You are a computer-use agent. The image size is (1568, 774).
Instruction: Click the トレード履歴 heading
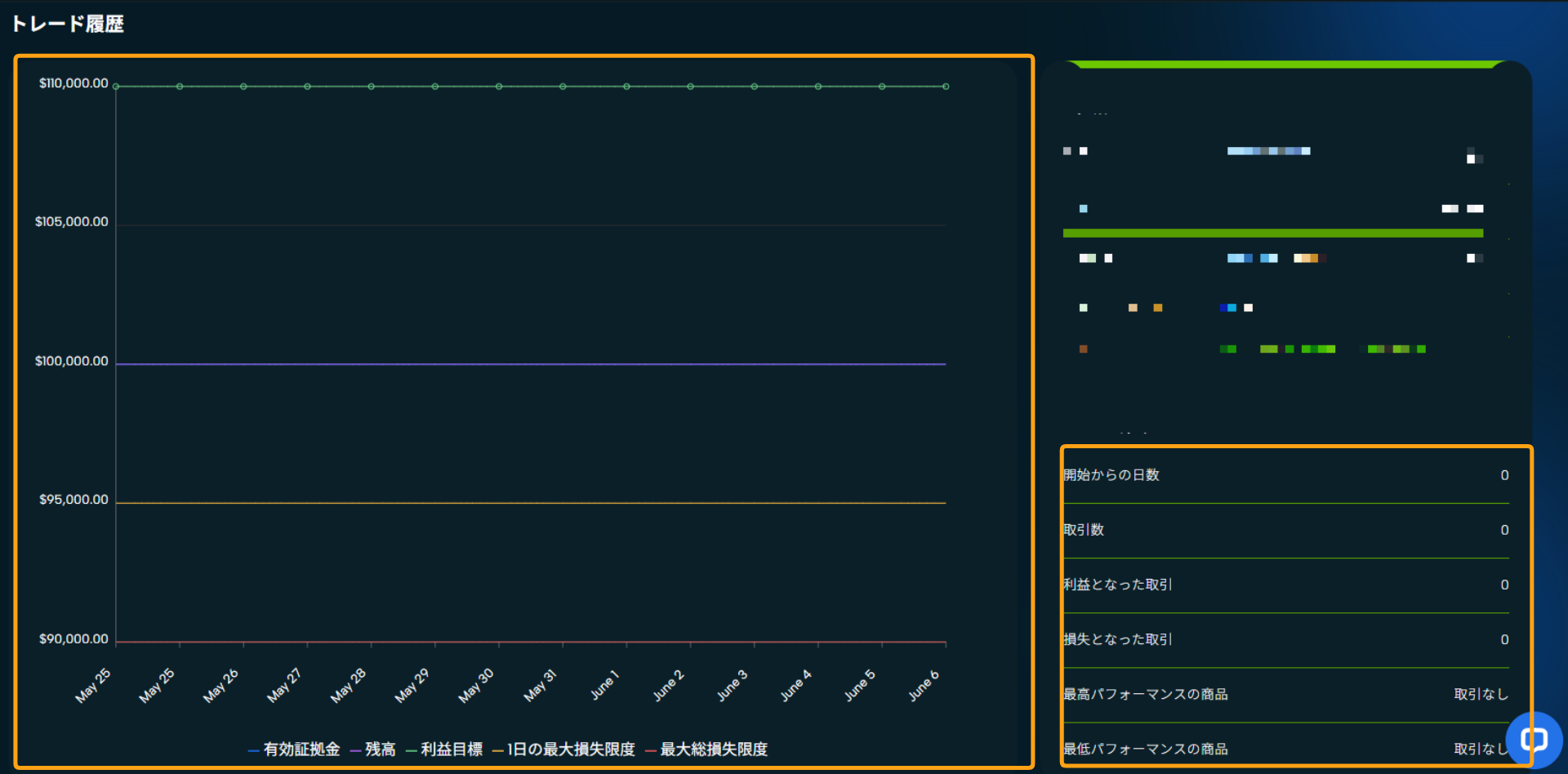pyautogui.click(x=68, y=24)
